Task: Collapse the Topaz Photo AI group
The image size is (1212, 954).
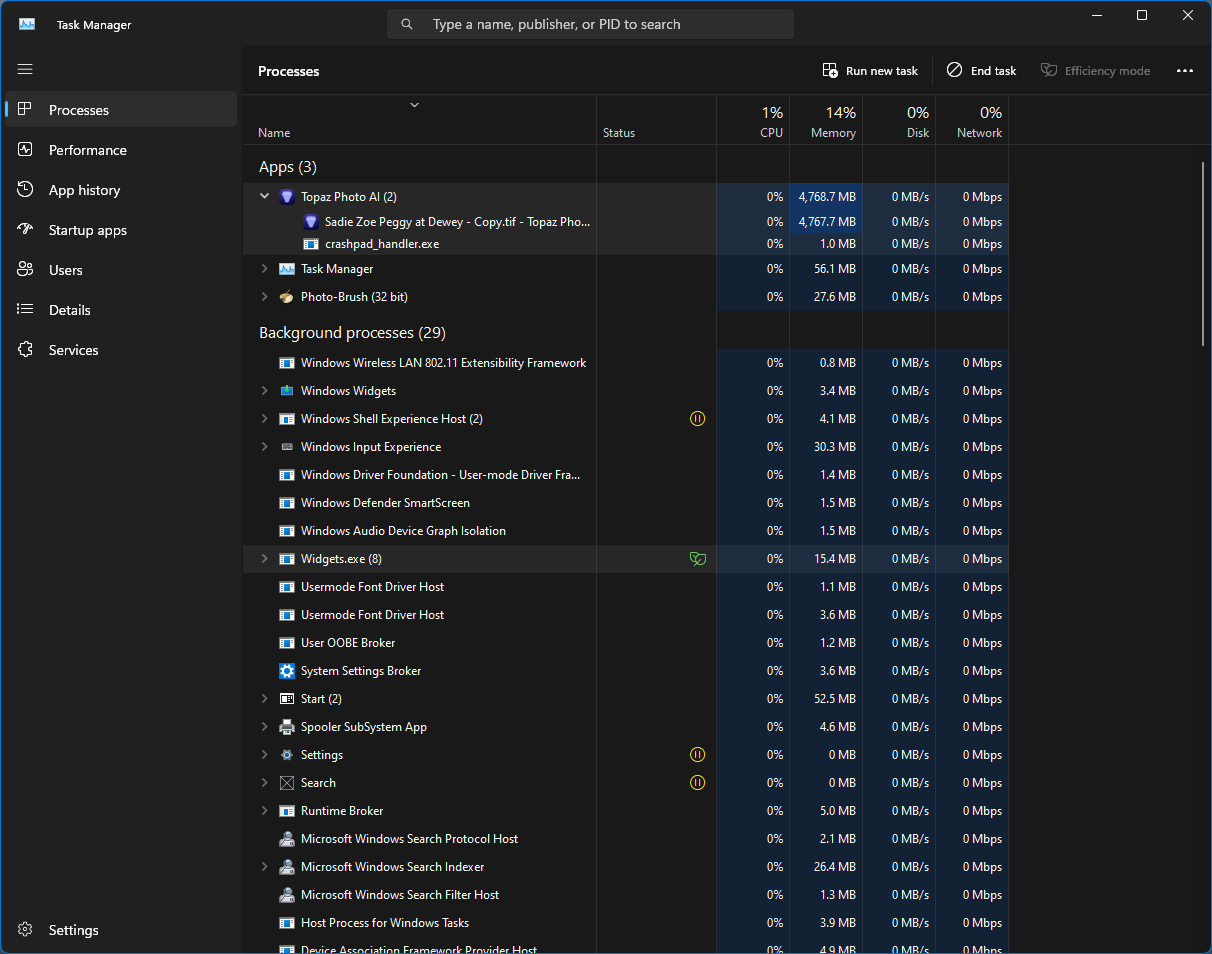Action: (x=264, y=197)
